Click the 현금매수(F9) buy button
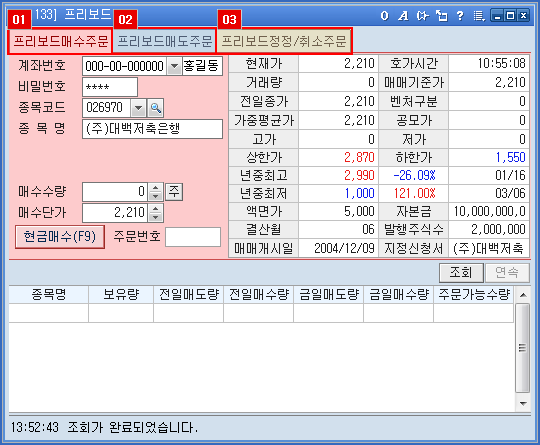The height and width of the screenshot is (445, 540). click(x=60, y=237)
